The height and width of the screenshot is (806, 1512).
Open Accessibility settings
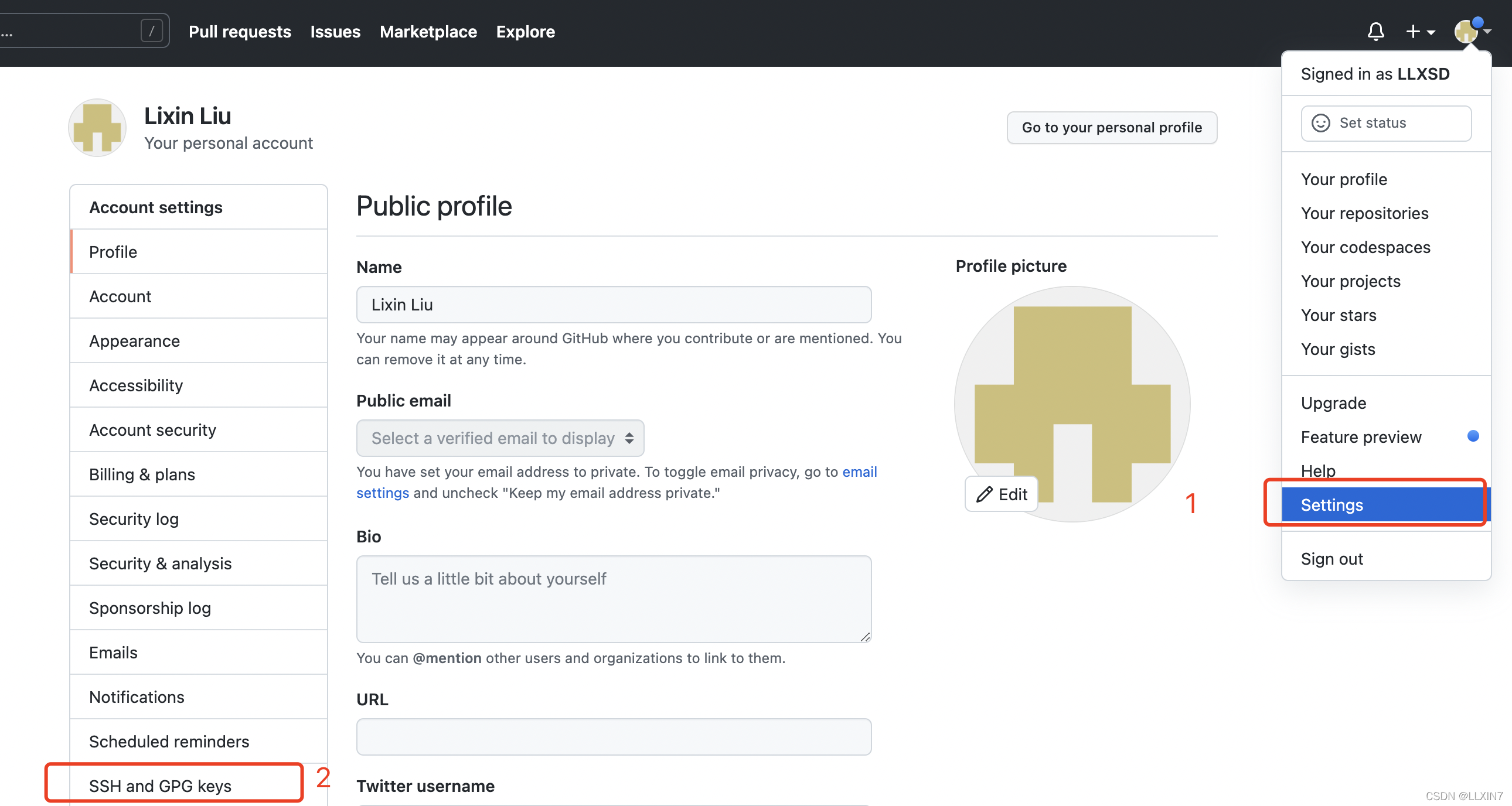[x=199, y=385]
